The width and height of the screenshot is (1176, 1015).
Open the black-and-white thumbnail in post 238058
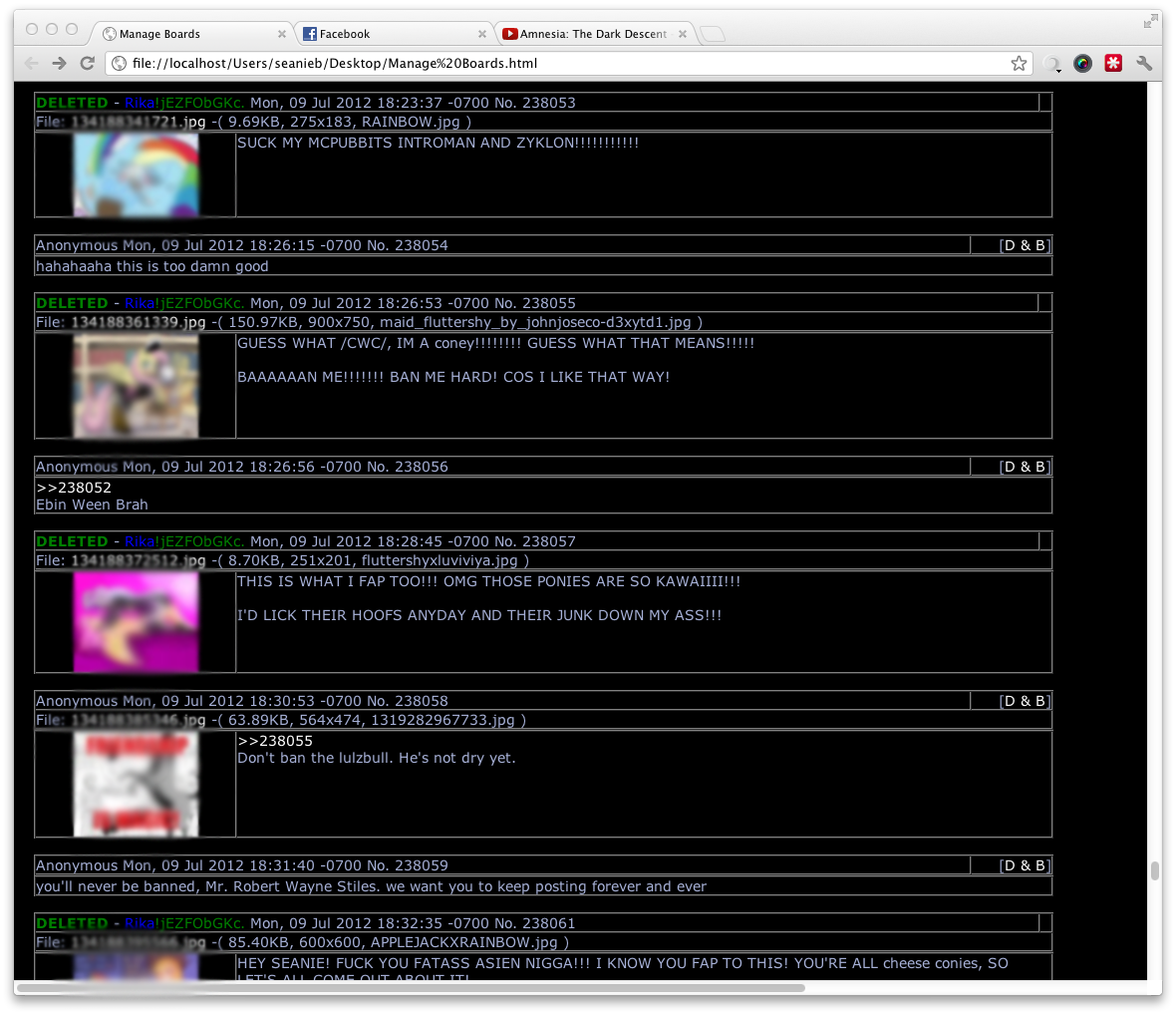(x=136, y=785)
